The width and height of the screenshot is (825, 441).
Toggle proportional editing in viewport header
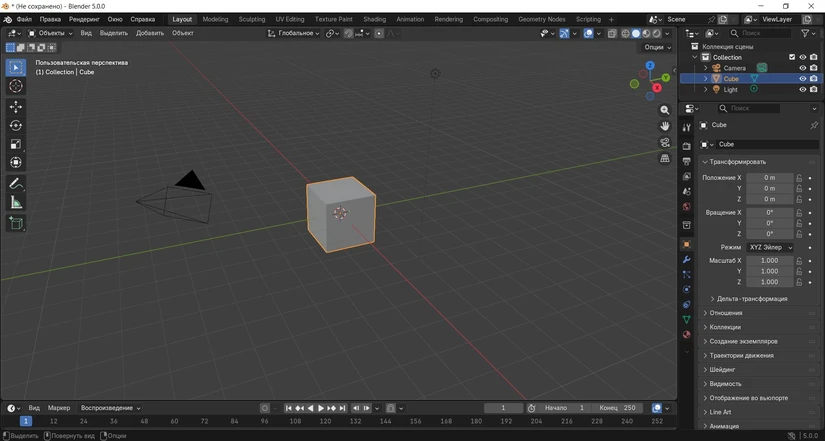coord(379,33)
